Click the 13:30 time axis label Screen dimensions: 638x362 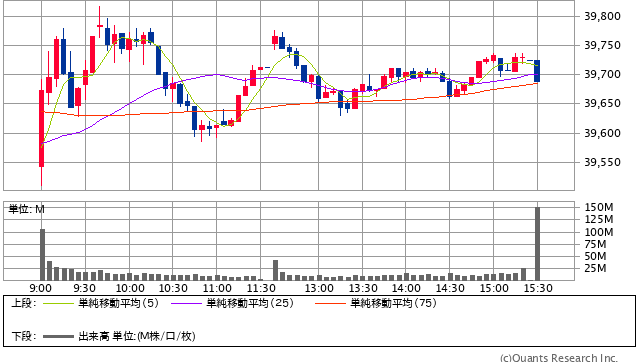[363, 288]
